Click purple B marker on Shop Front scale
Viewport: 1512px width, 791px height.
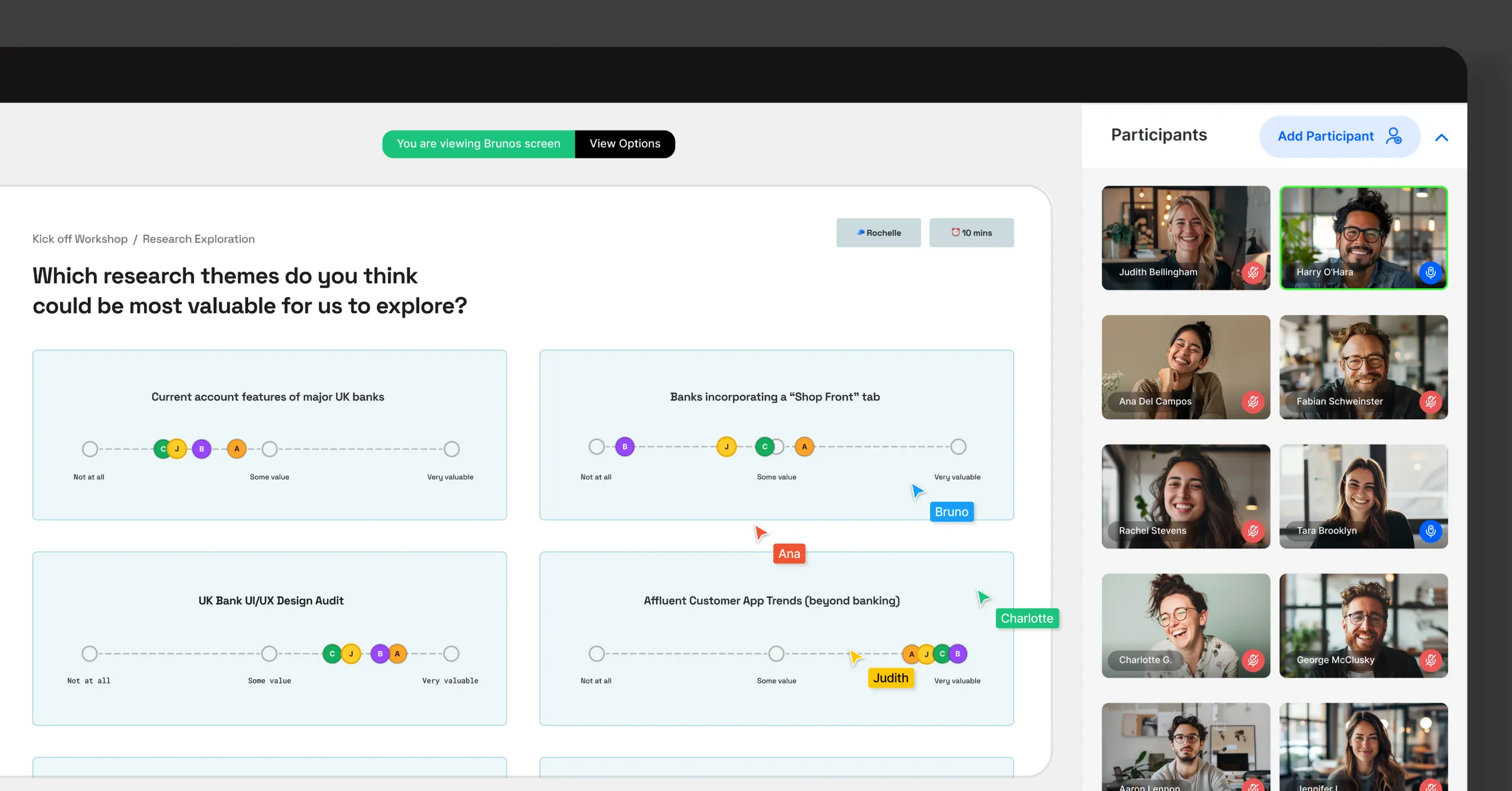tap(624, 447)
